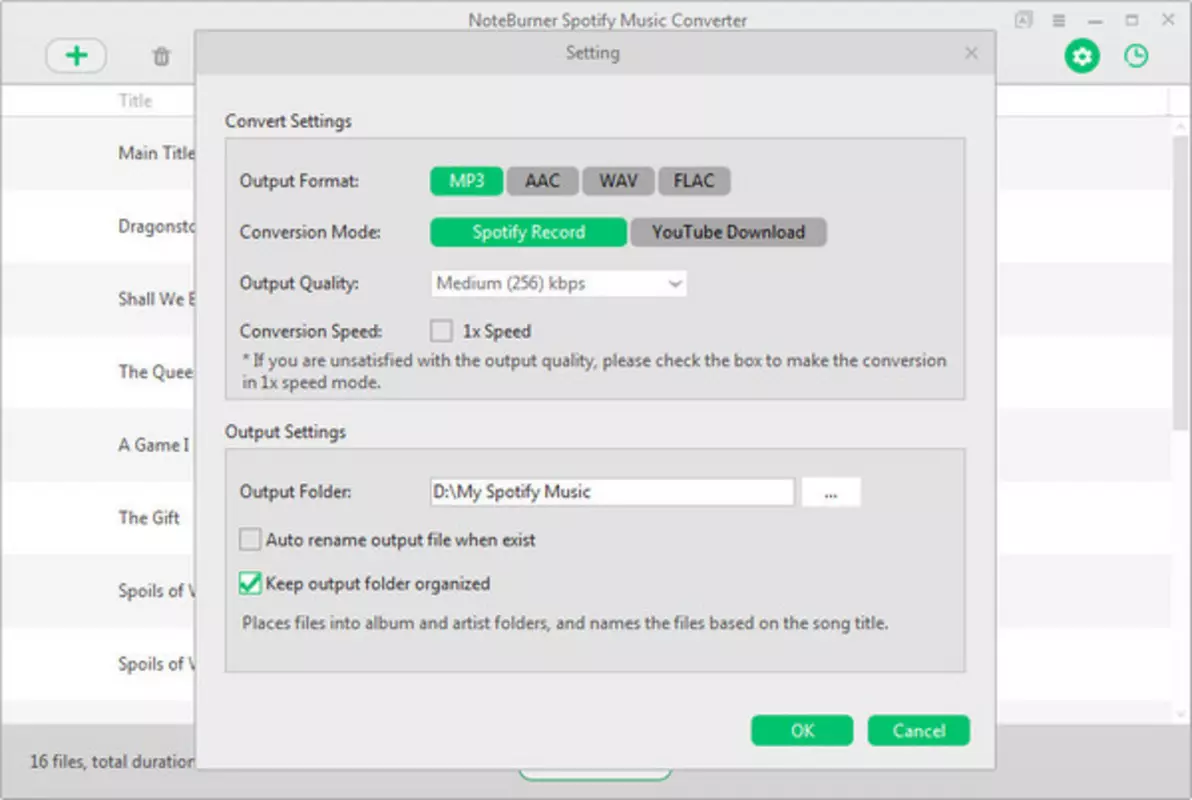Screen dimensions: 1192x800
Task: Choose Spotify Record conversion mode
Action: [x=528, y=232]
